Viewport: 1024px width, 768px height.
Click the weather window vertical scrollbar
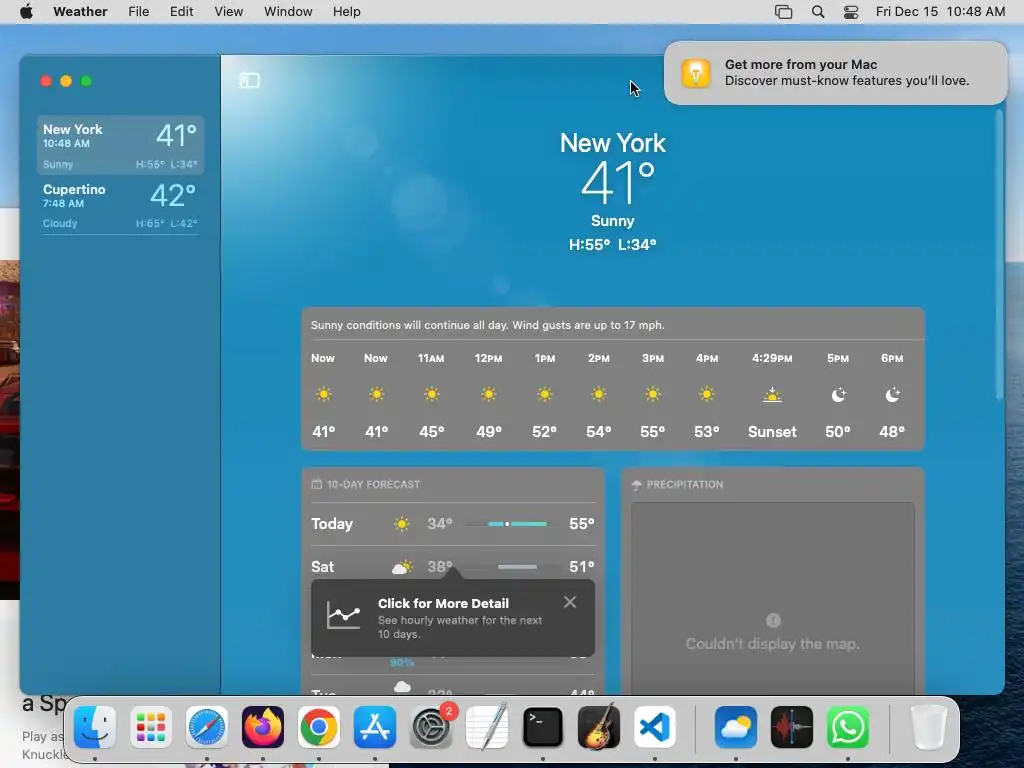point(999,255)
